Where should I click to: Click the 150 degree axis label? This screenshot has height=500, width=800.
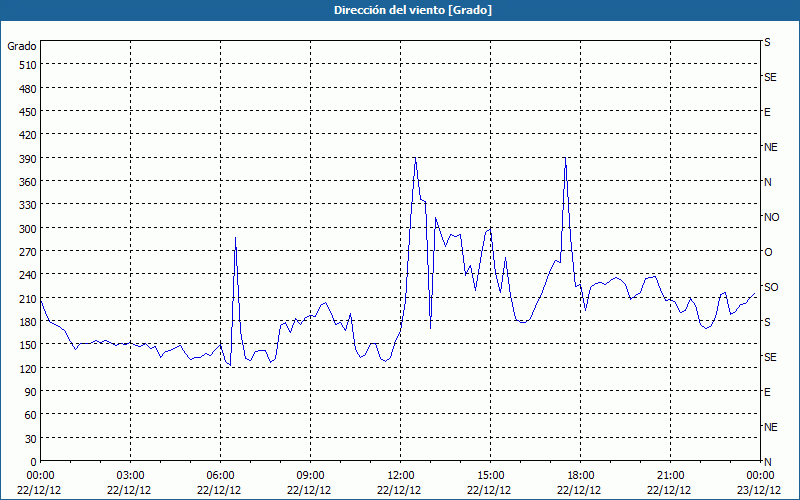coord(29,345)
